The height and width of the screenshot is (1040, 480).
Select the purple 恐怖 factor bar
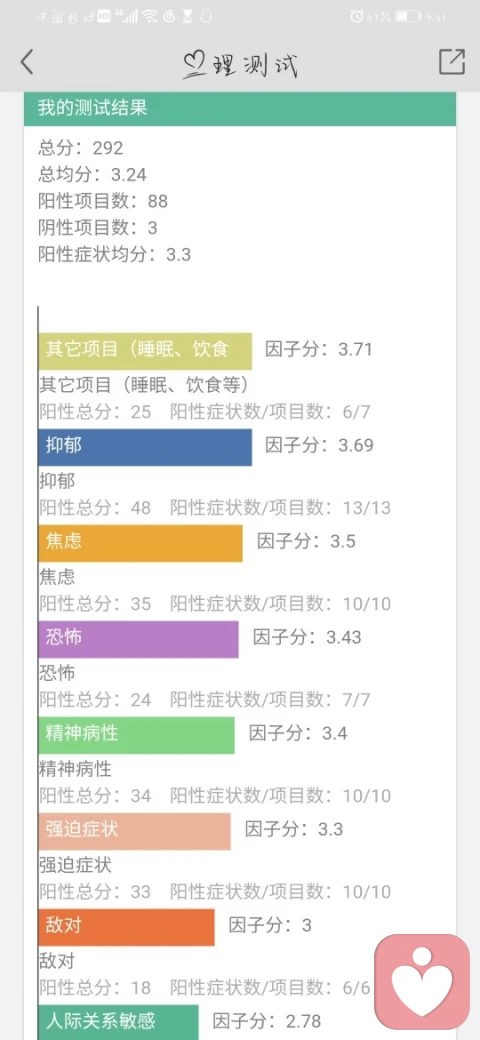point(139,639)
